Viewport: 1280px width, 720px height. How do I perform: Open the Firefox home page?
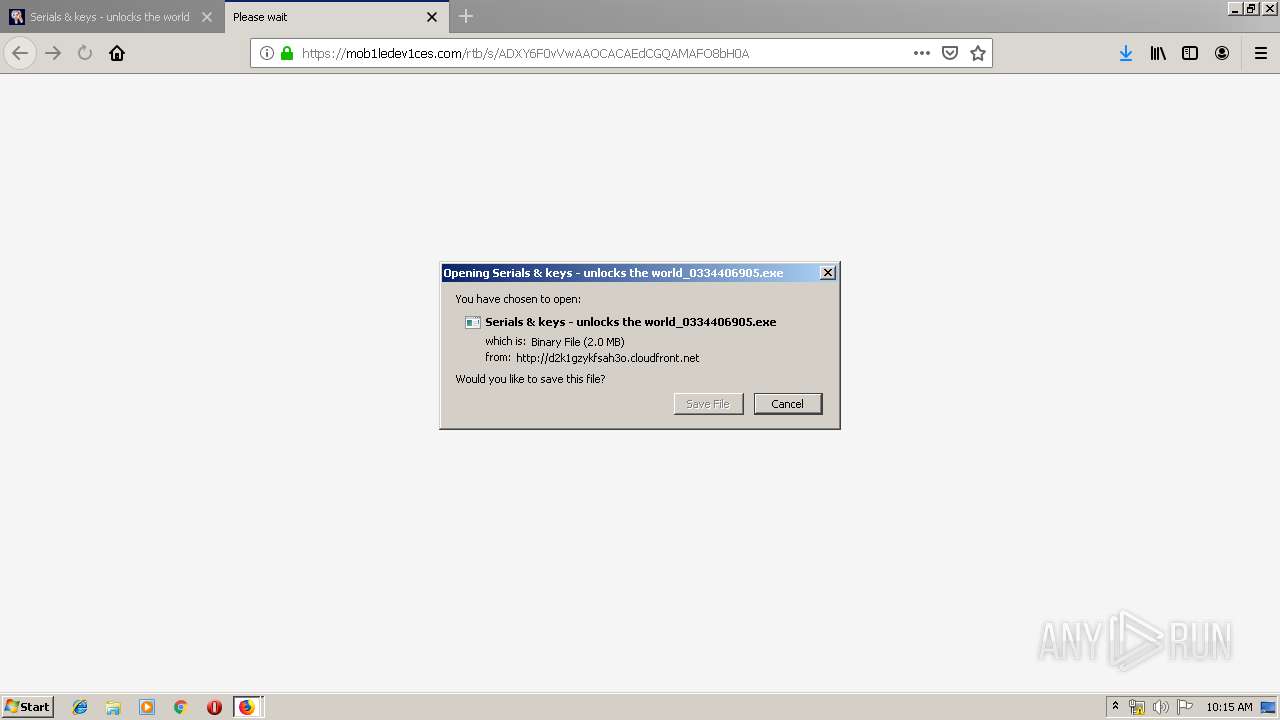pos(117,53)
